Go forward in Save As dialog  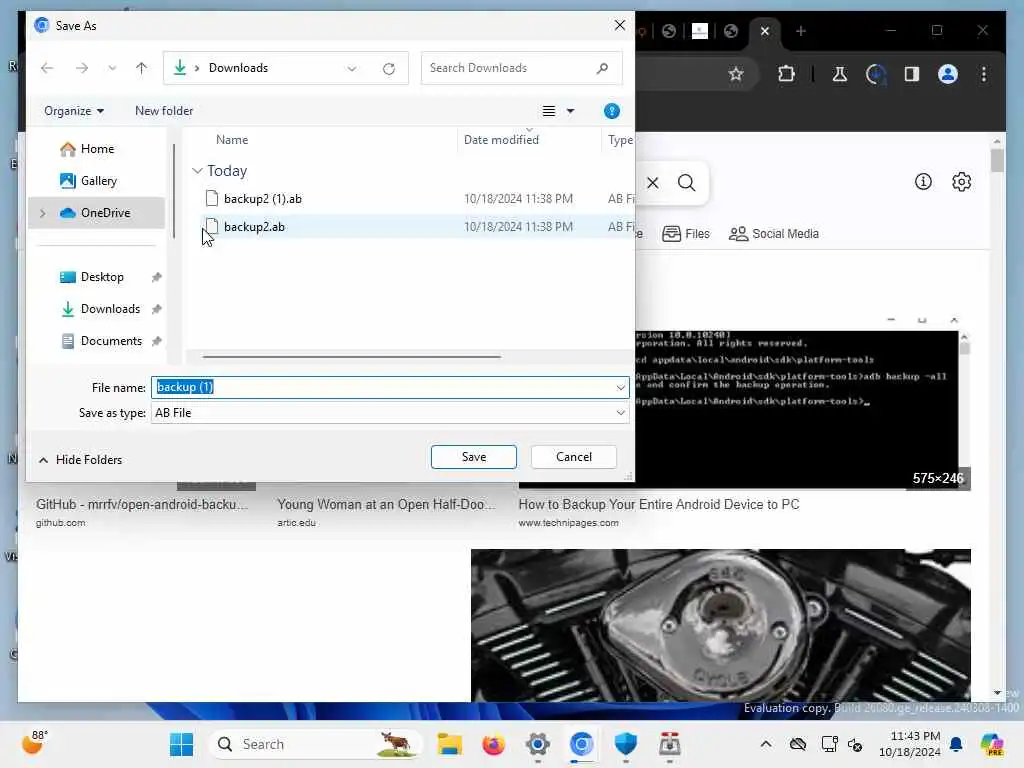82,68
